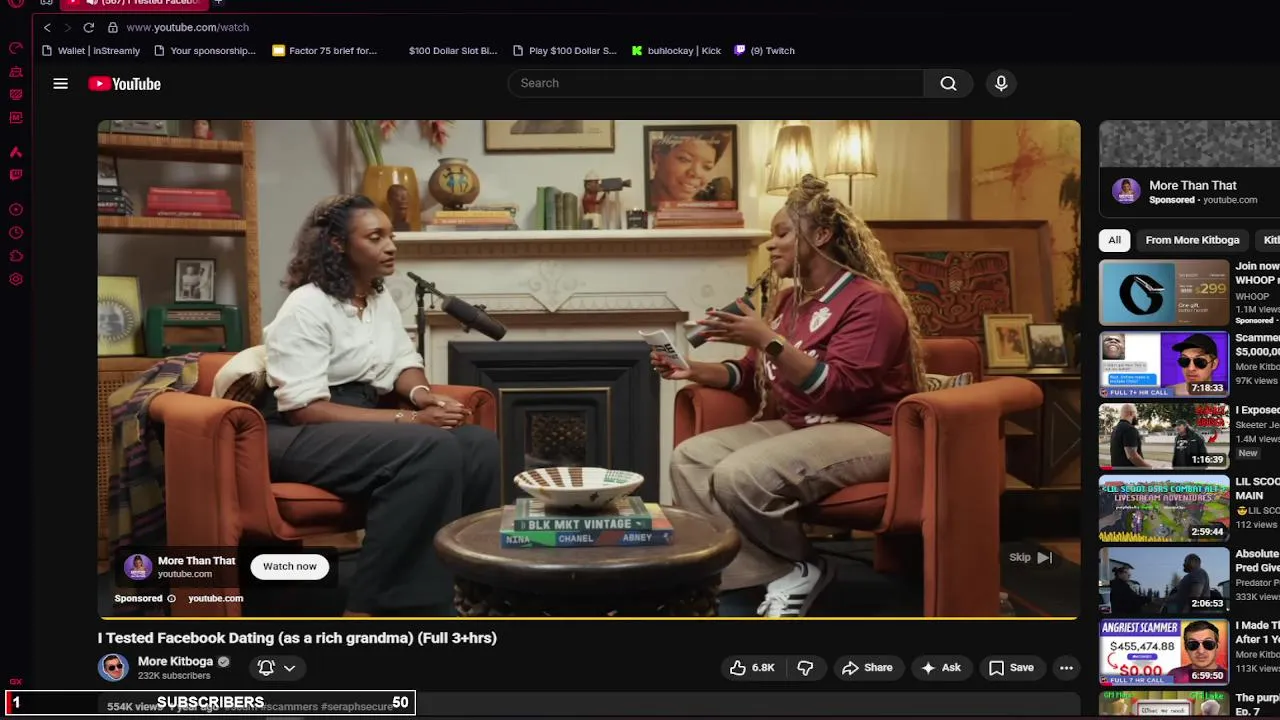
Task: Go to the YouTube home logo
Action: click(124, 84)
